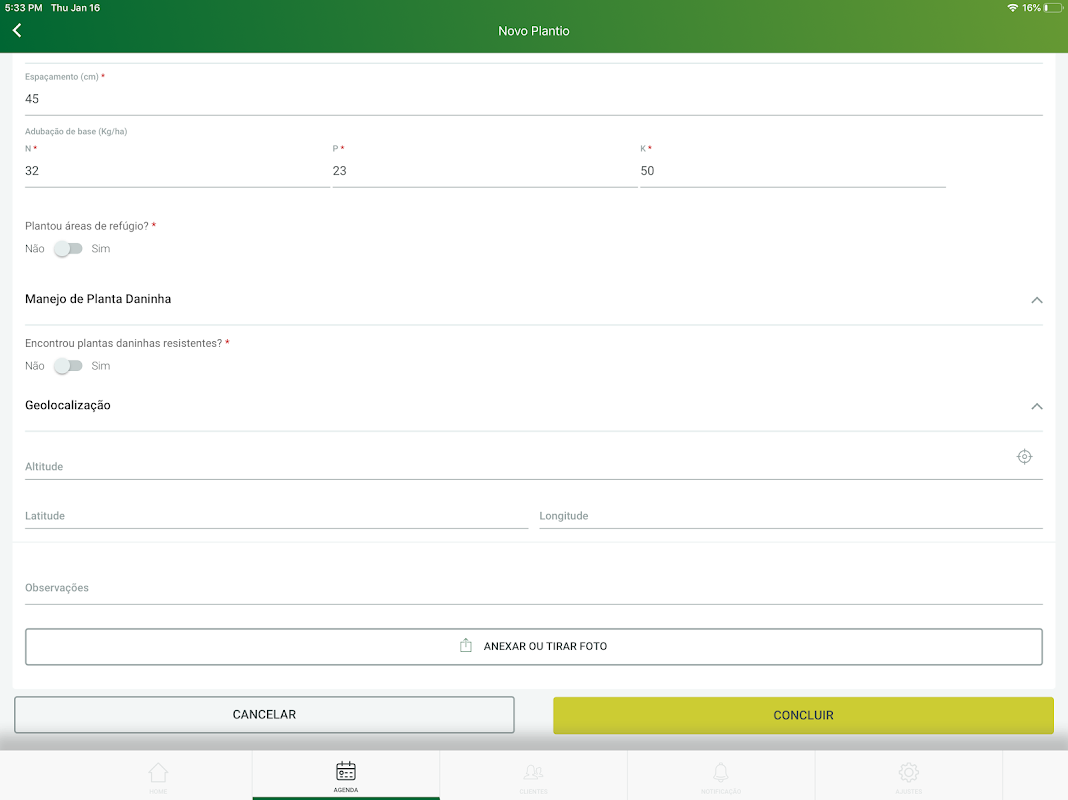Tap 'Não' label under refúgio question
1068x800 pixels.
[35, 249]
